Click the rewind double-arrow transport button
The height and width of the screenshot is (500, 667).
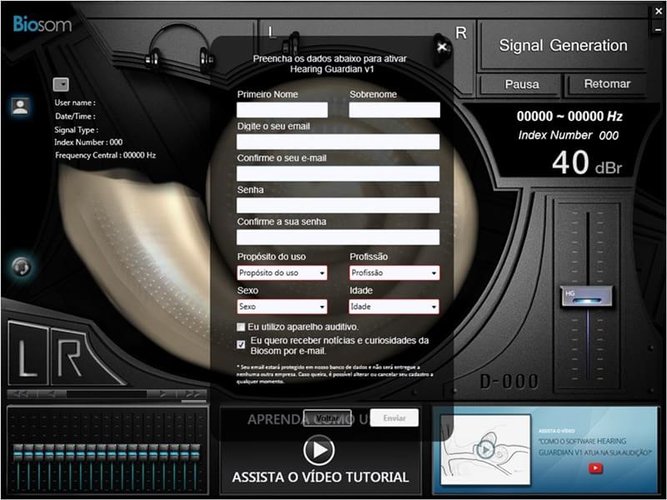click(x=22, y=394)
